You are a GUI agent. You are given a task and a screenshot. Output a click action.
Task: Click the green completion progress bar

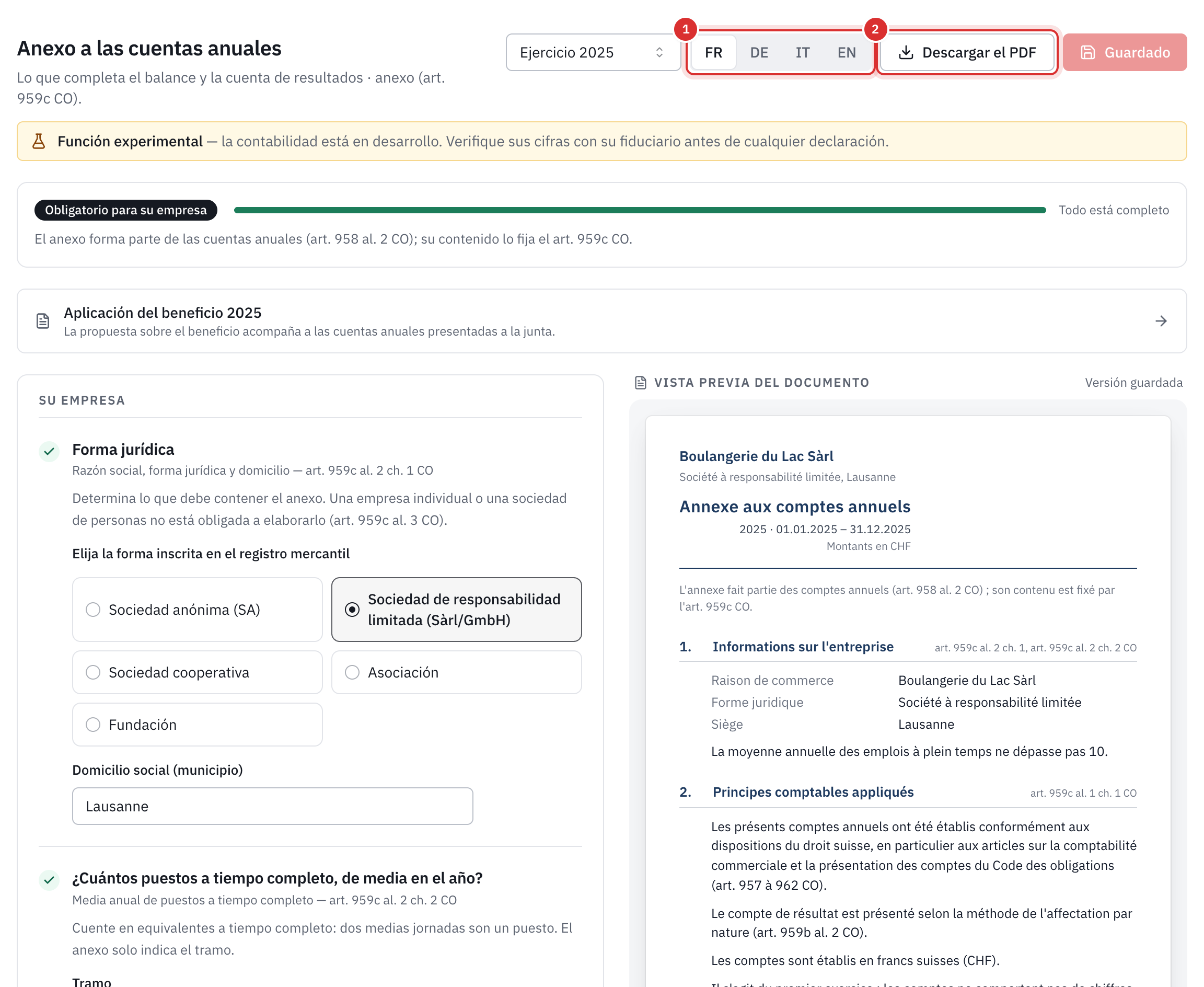coord(640,210)
